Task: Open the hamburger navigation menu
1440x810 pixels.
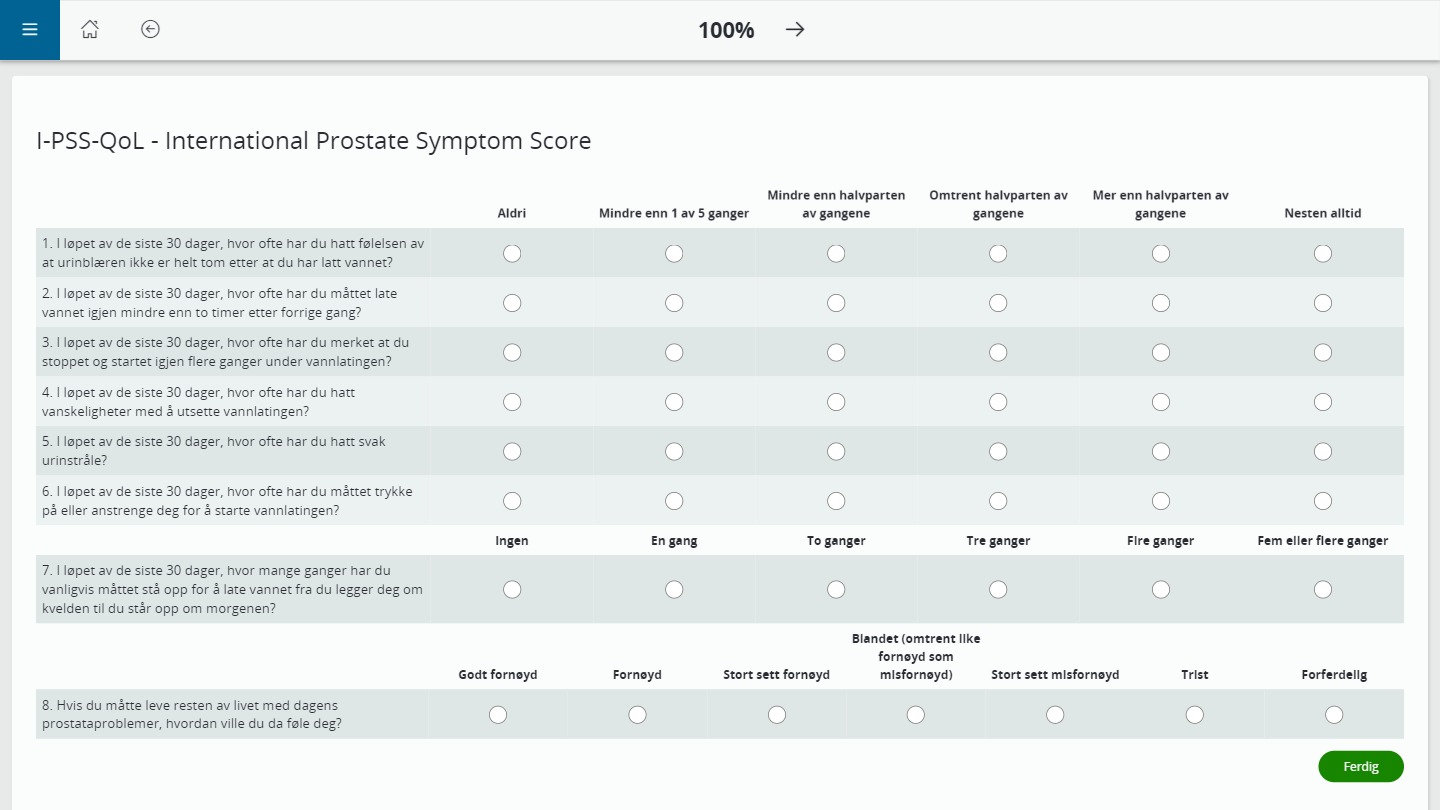Action: tap(29, 30)
